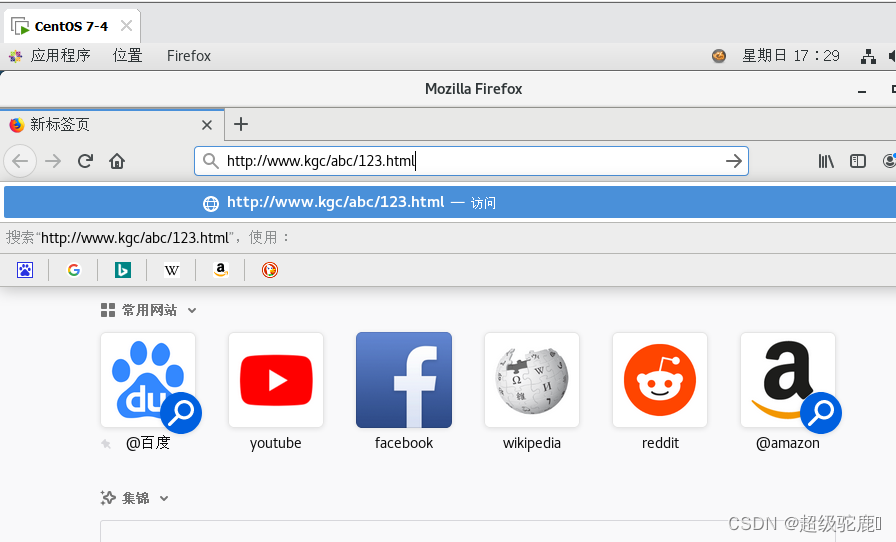This screenshot has width=896, height=542.
Task: Open the 位置 menu
Action: [127, 55]
